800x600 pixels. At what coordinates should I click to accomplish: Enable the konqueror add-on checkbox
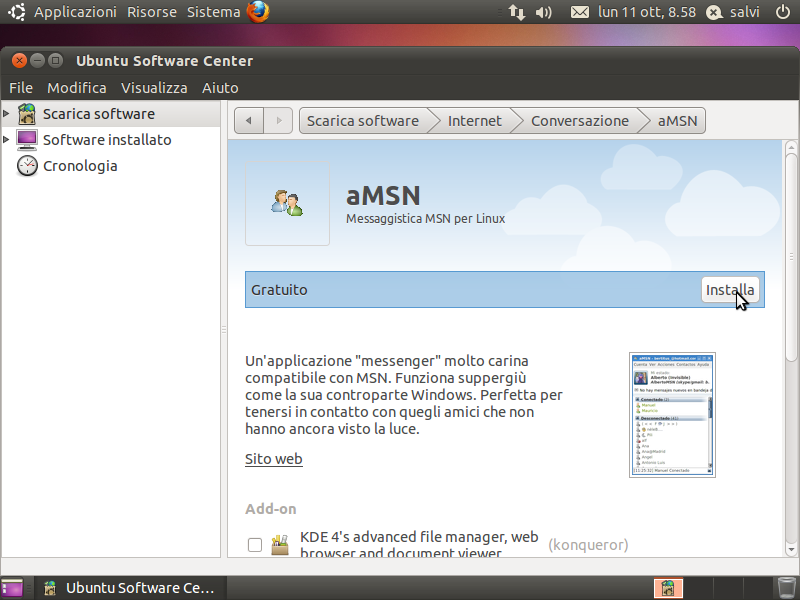(255, 545)
